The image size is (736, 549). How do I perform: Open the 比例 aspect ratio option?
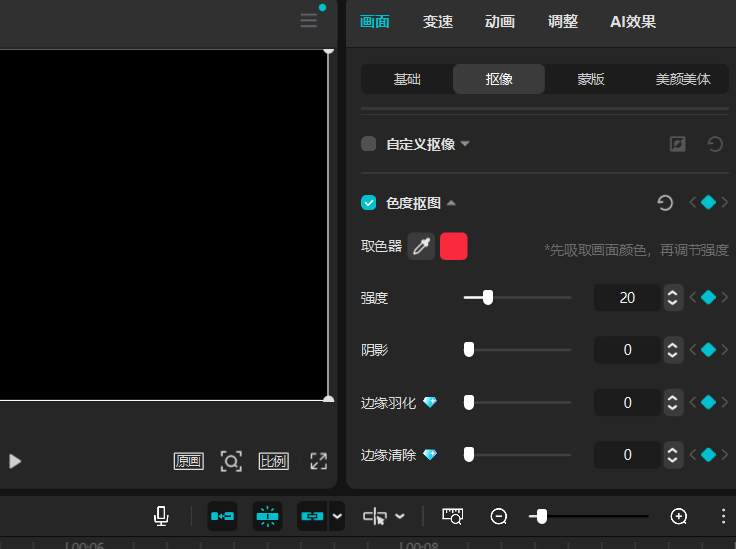[x=274, y=461]
